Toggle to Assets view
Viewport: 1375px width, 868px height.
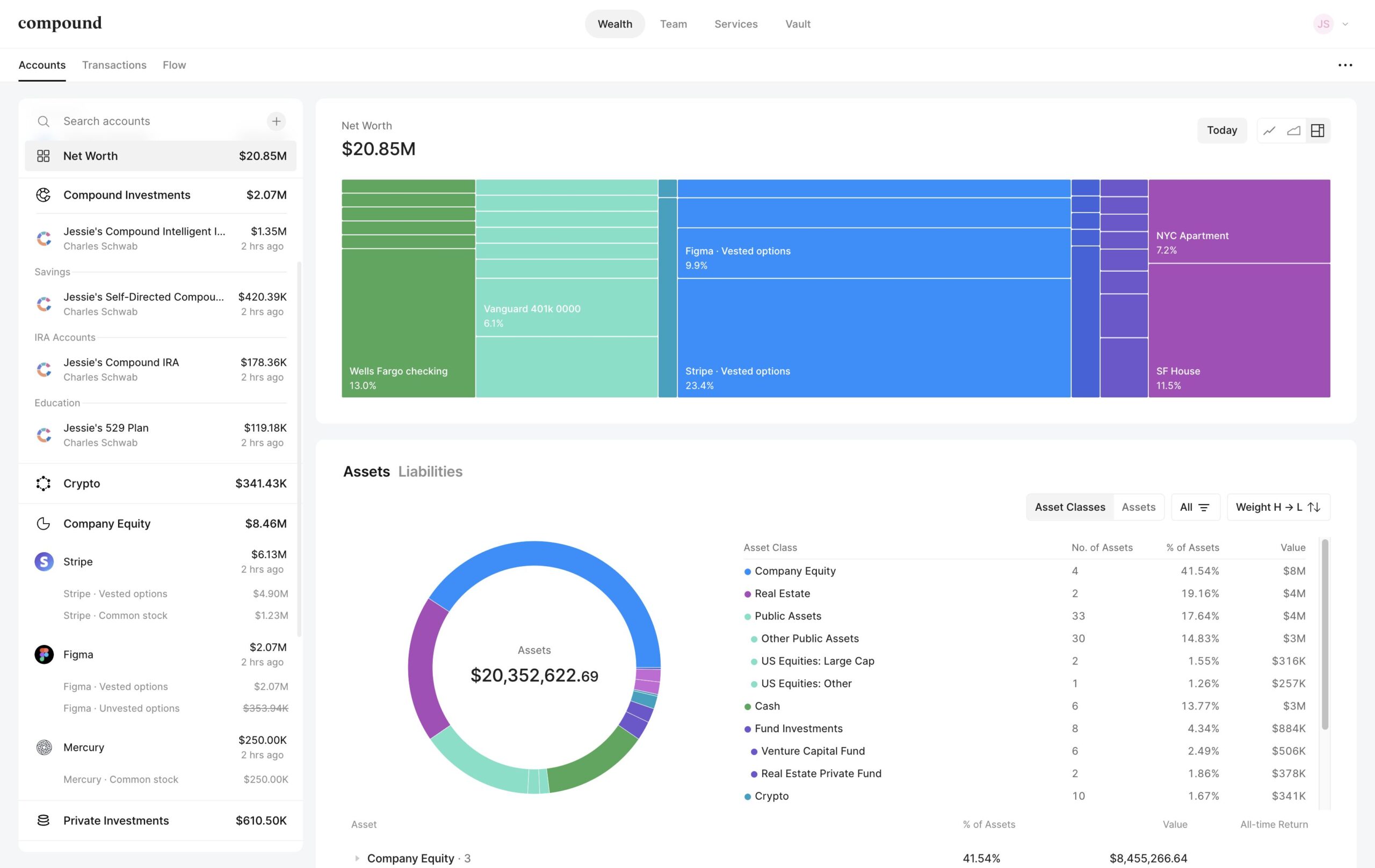1138,507
